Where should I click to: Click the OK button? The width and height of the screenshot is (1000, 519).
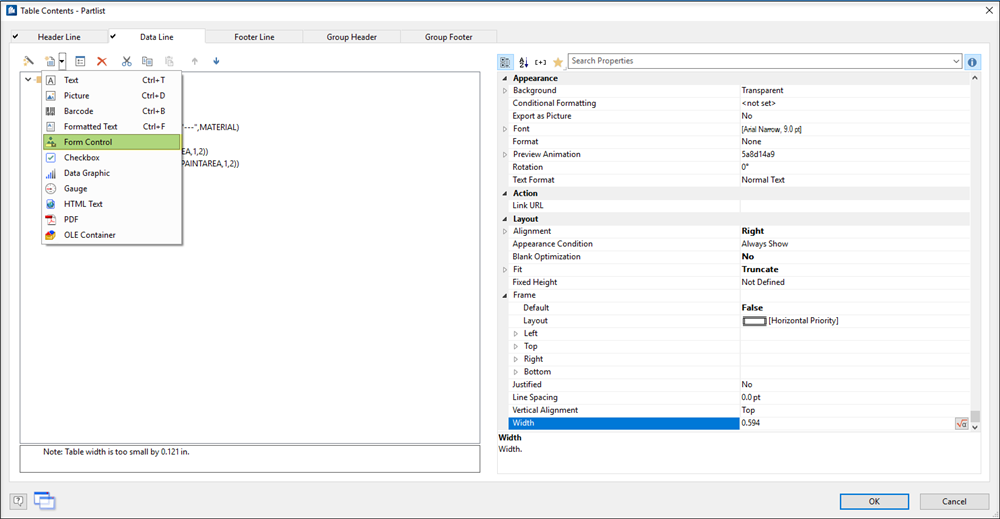874,502
